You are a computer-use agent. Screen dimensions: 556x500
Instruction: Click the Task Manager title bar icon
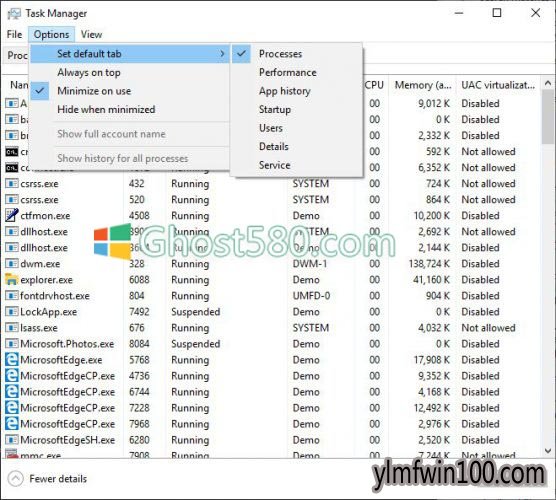point(14,13)
